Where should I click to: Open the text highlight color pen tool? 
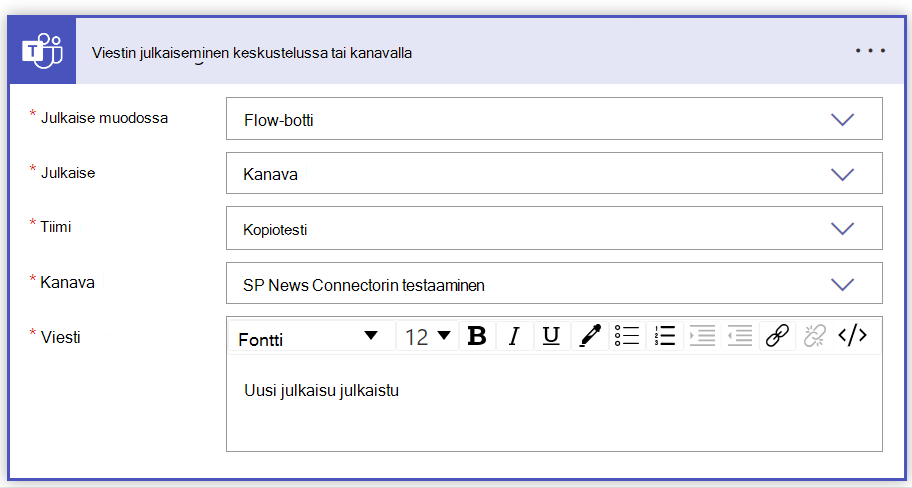(589, 336)
